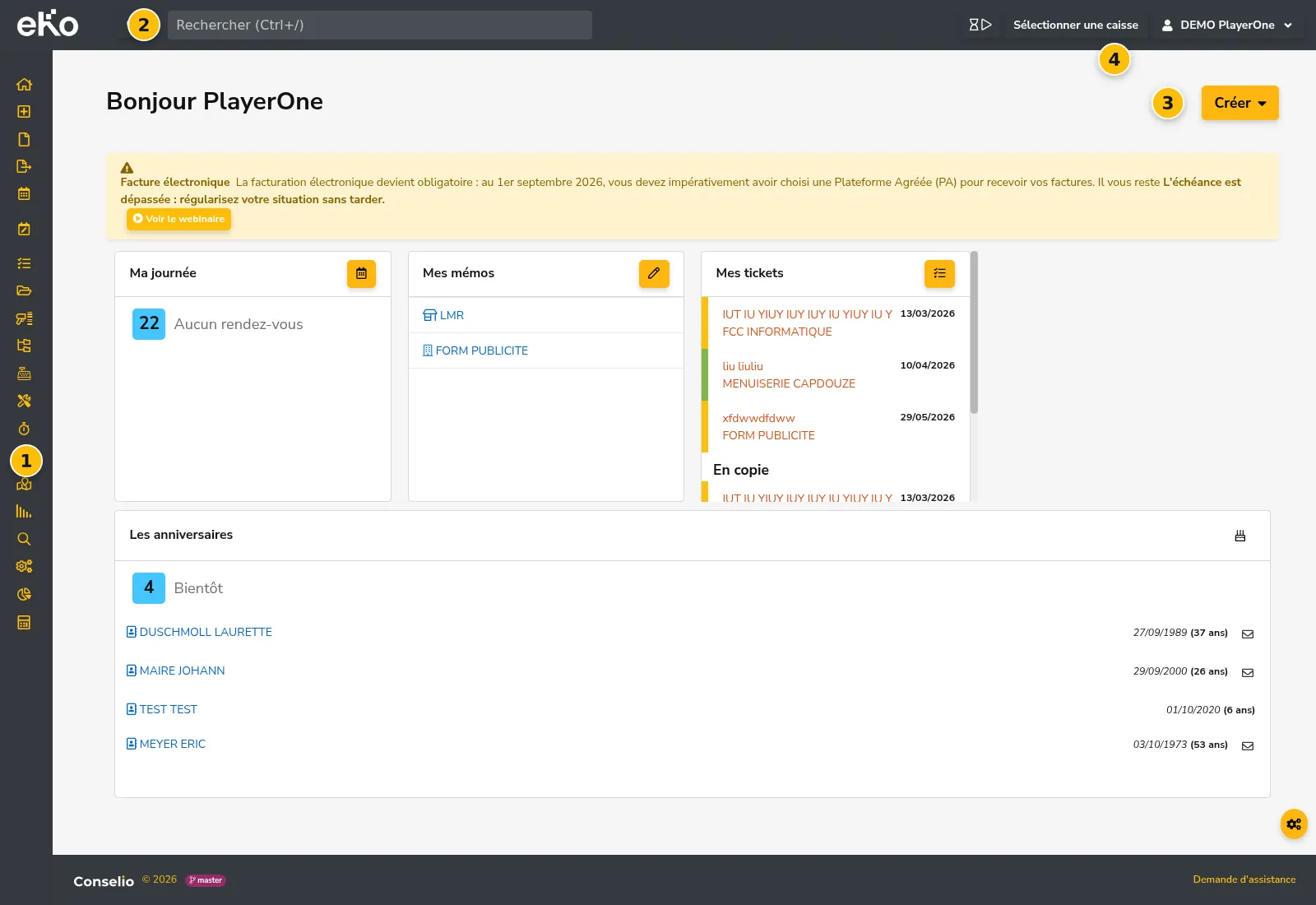1316x905 pixels.
Task: Open the calendar button in Ma journée
Action: [x=361, y=273]
